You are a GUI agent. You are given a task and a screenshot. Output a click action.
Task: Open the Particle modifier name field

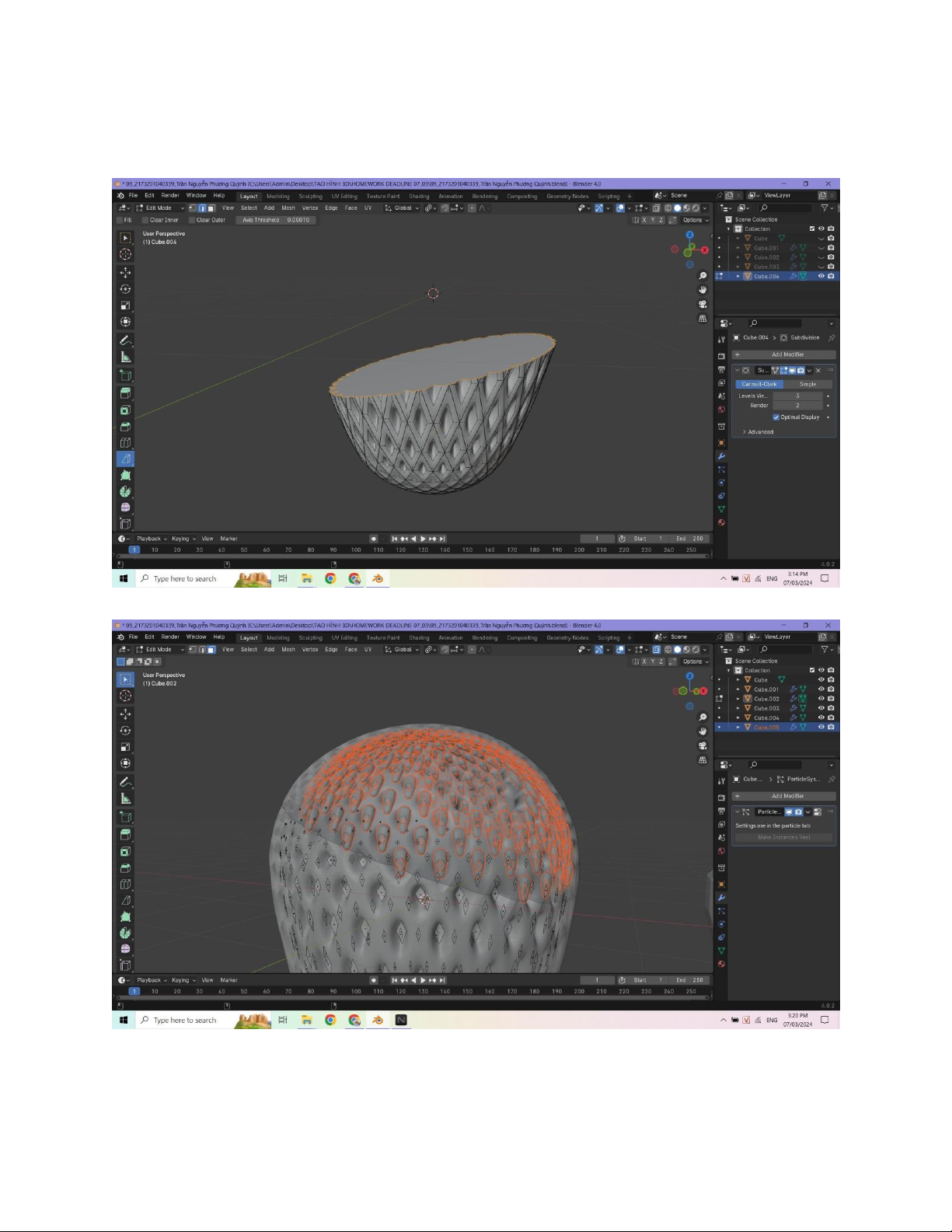click(x=768, y=812)
